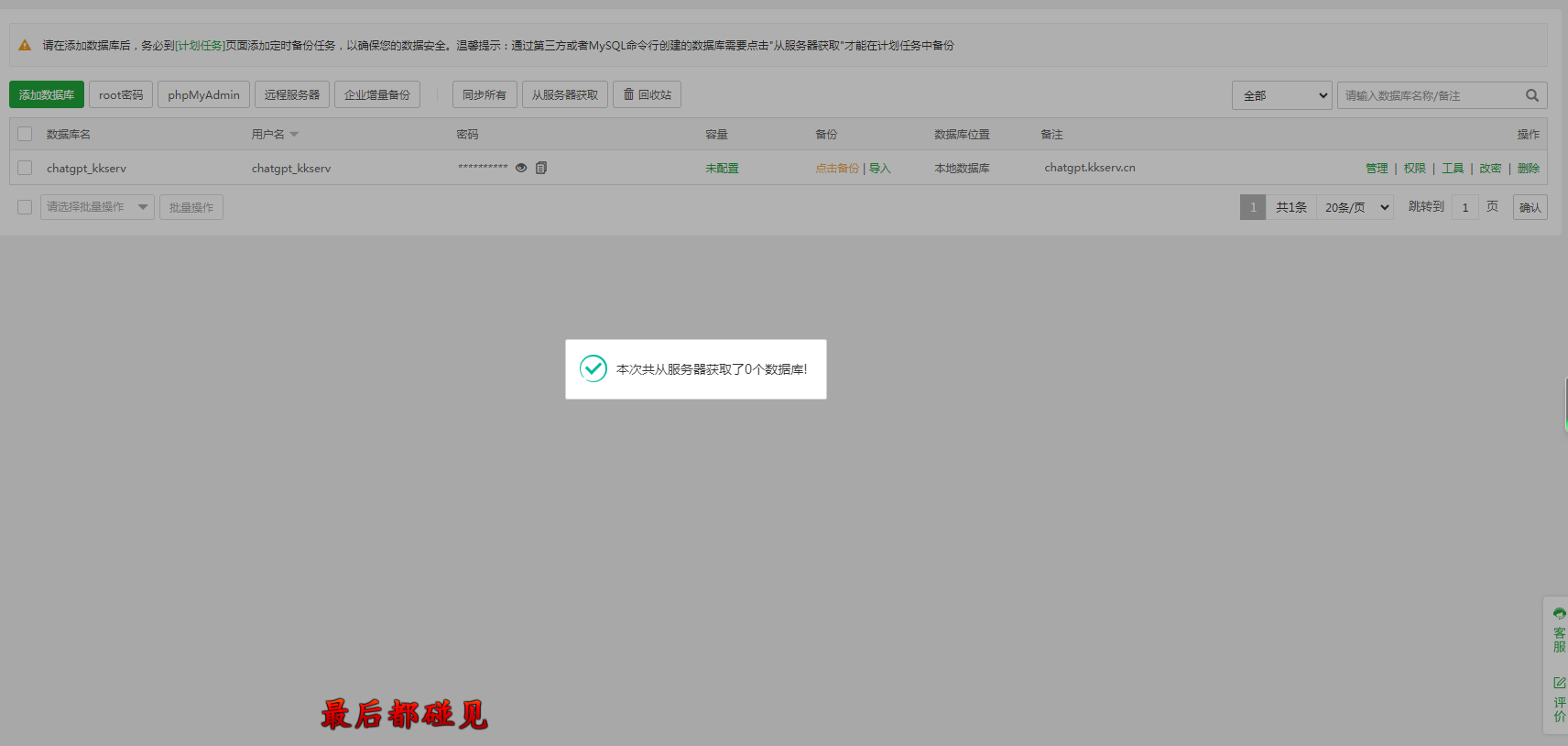
Task: Click 导入 for chatgpt_kkserv
Action: [x=880, y=169]
